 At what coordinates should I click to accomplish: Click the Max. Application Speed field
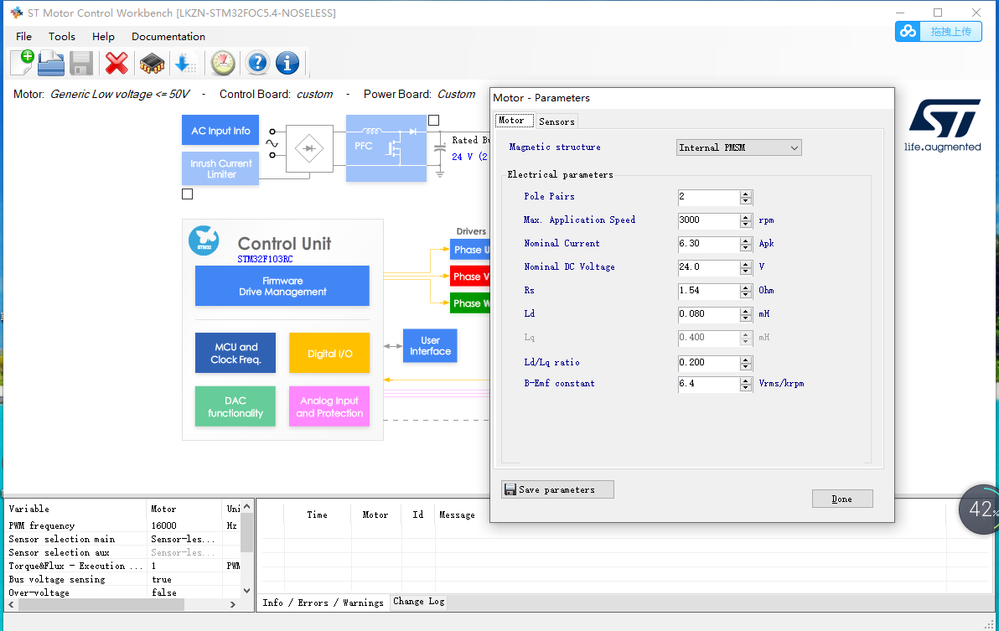click(708, 221)
